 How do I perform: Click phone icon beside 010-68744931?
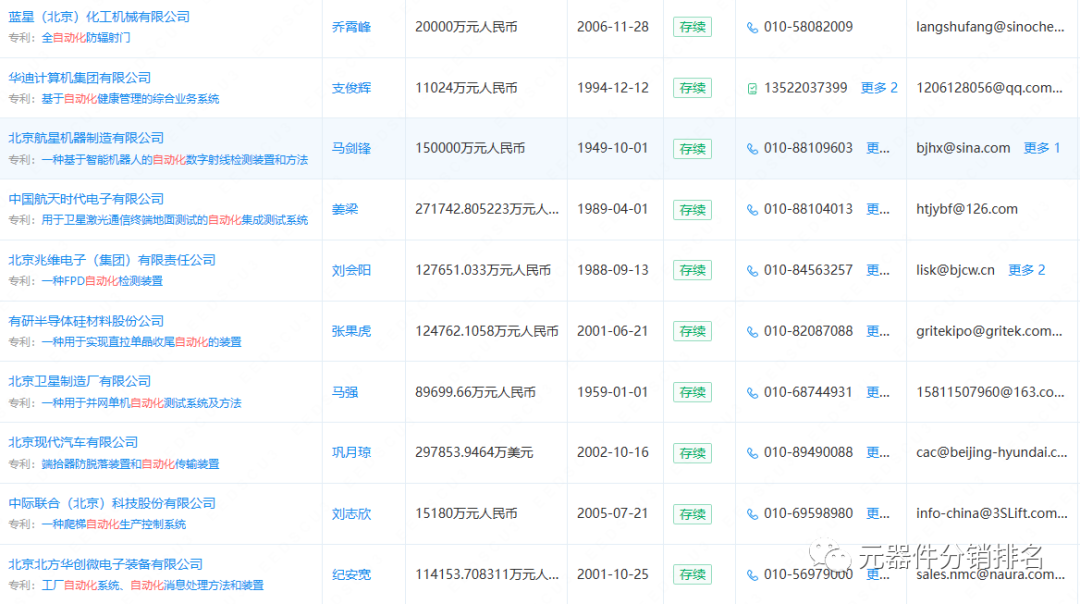[752, 393]
